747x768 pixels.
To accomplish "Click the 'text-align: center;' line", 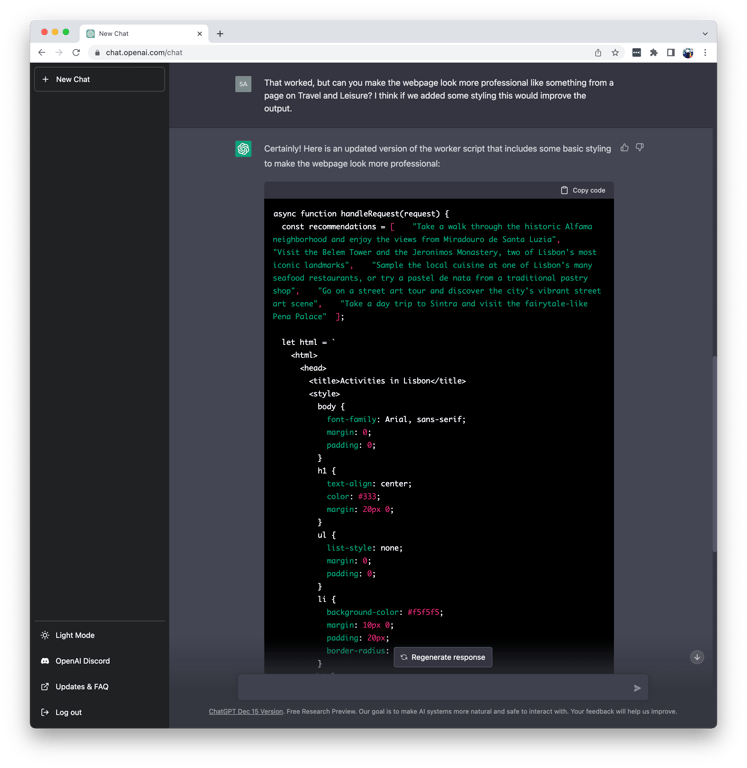I will pyautogui.click(x=369, y=483).
